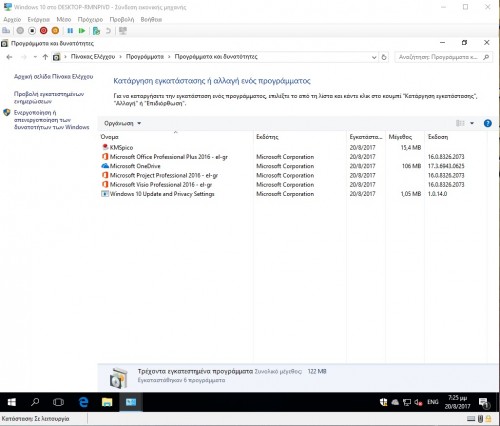Click the red Shut Down VM icon
The height and width of the screenshot is (426, 500).
pyautogui.click(x=44, y=31)
